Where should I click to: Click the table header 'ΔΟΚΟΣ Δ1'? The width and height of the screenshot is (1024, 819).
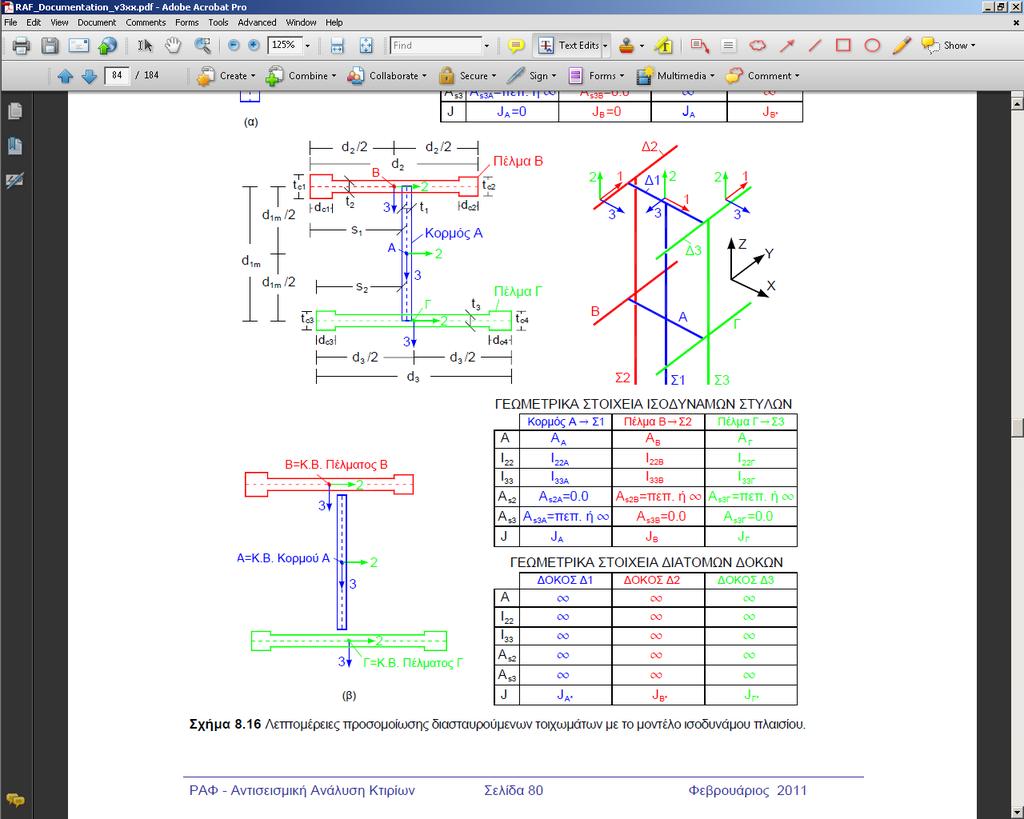point(565,580)
